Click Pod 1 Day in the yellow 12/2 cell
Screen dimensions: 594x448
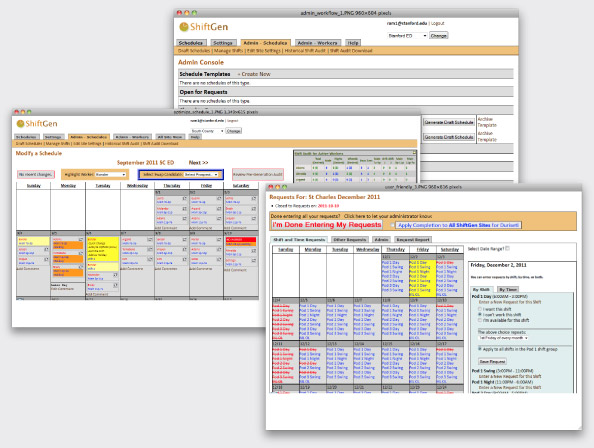click(x=418, y=262)
